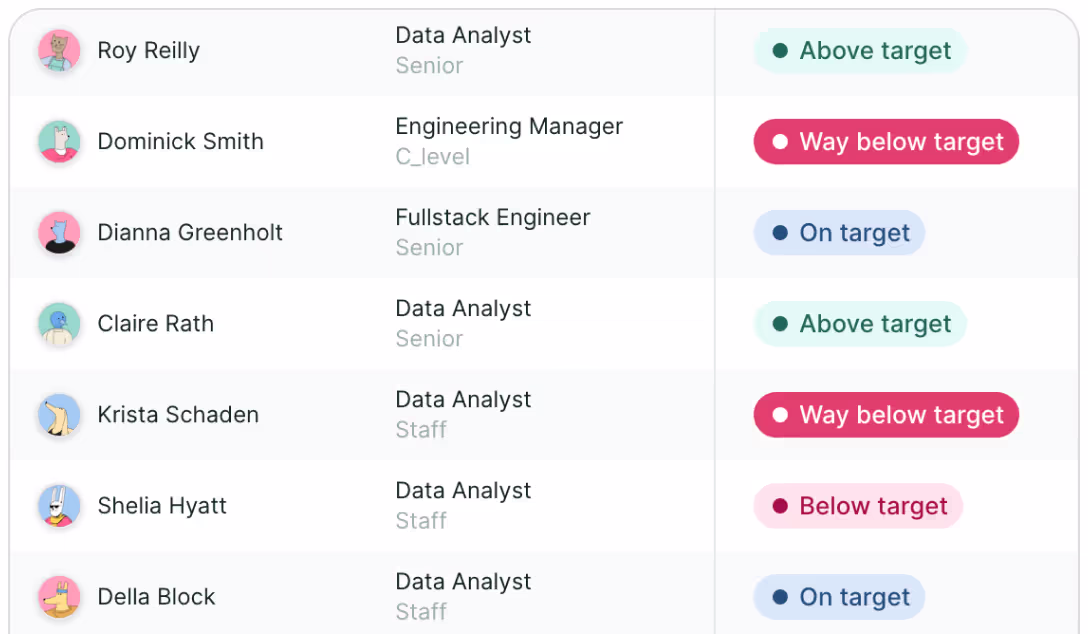Click Dianna Greenholt's On target badge

pos(839,233)
